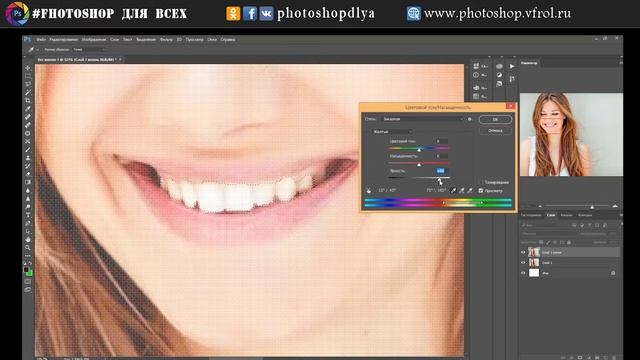
Task: Open the tool preset picker arrow
Action: point(37,49)
